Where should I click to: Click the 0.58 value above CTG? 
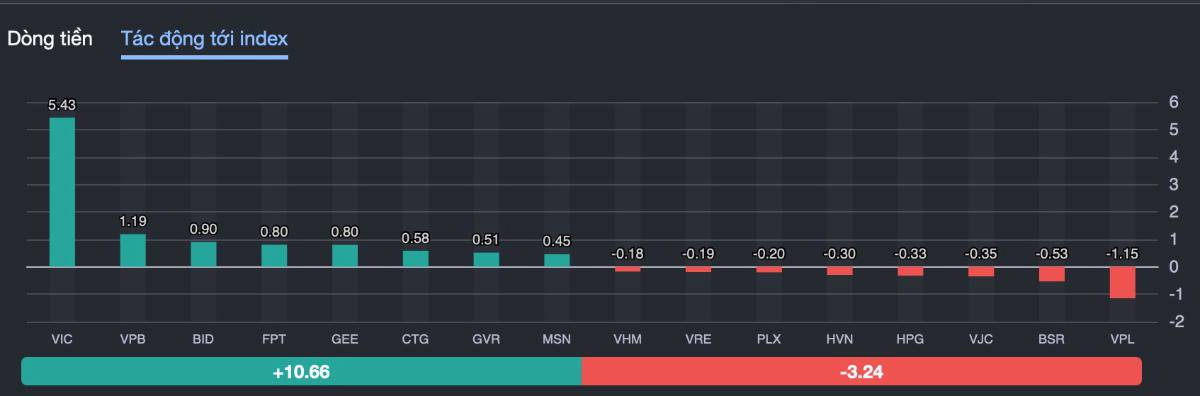coord(416,238)
